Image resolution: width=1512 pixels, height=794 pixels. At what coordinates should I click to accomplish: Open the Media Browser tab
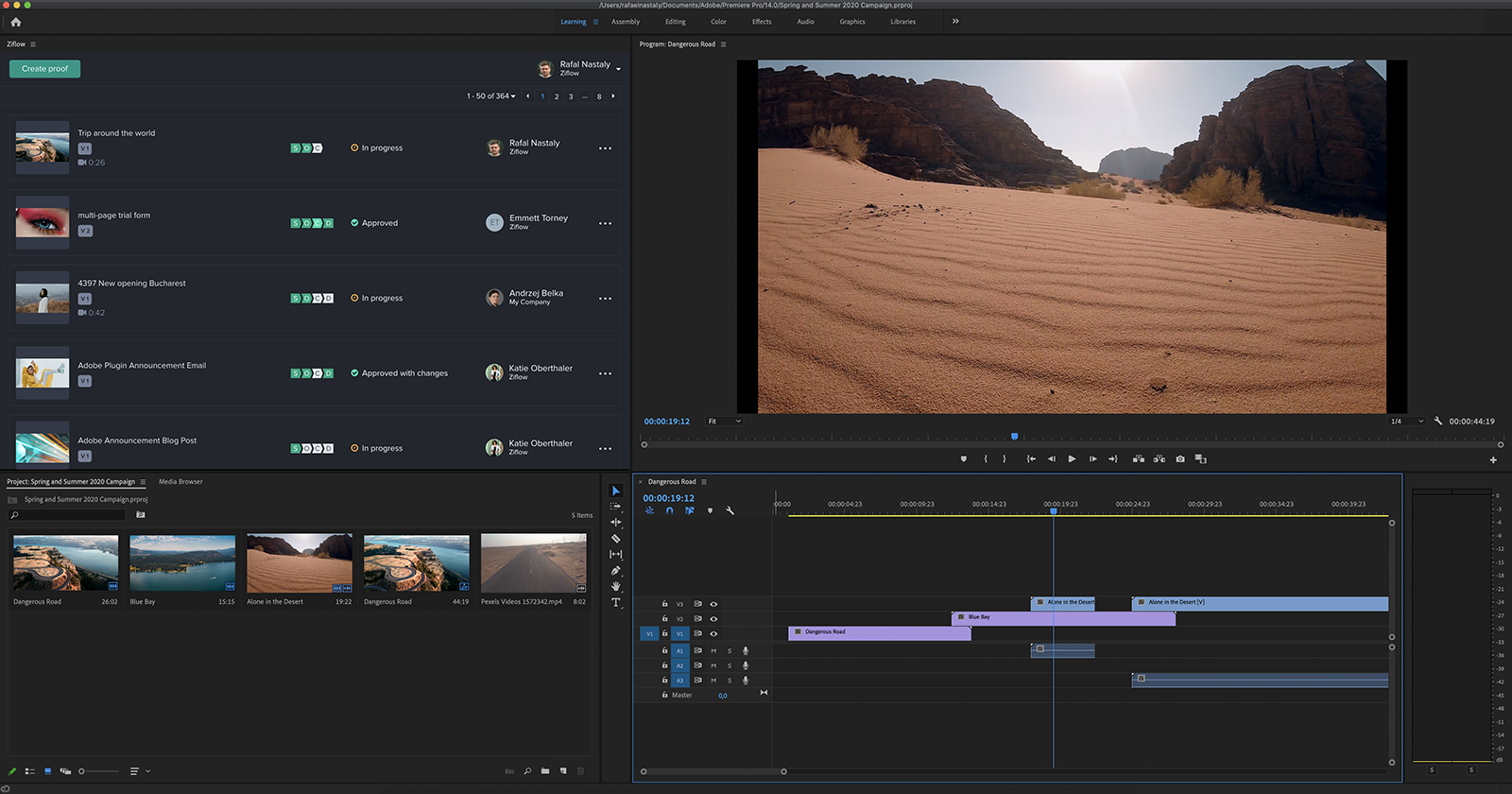point(180,482)
